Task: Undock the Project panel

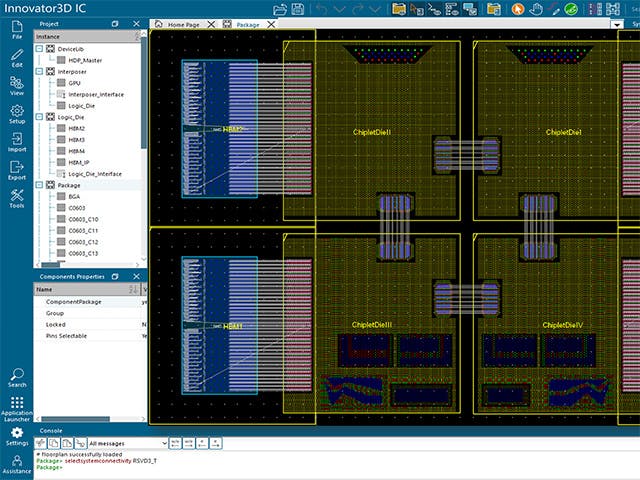Action: (x=115, y=24)
